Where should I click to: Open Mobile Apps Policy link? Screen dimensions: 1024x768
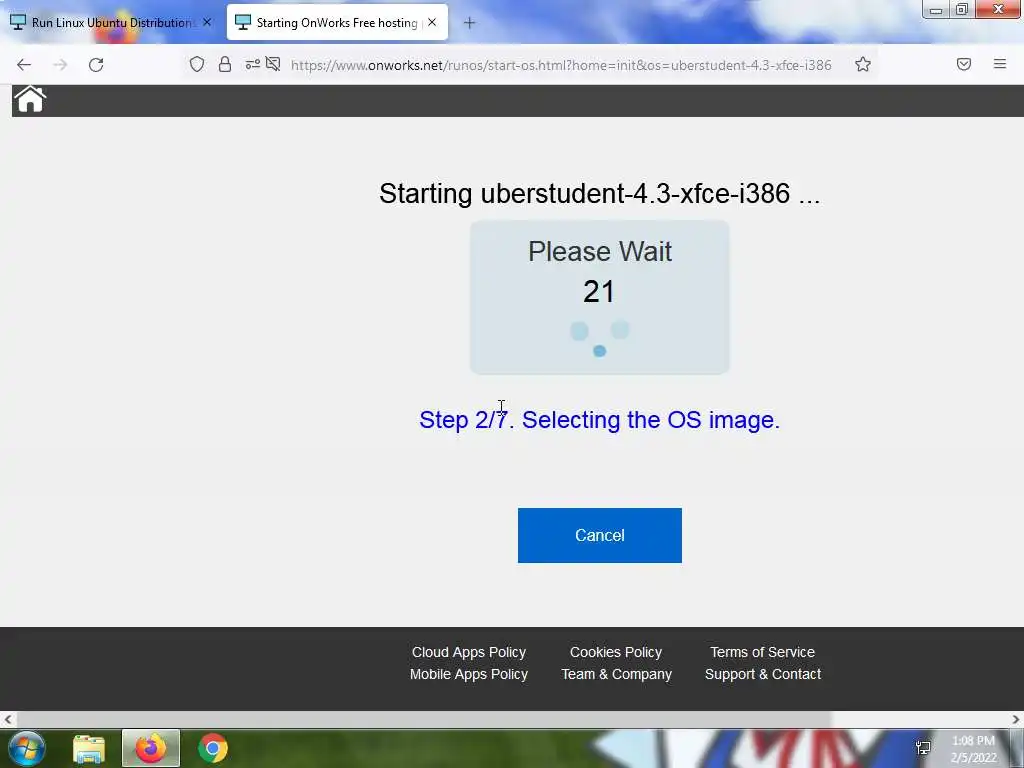click(468, 674)
